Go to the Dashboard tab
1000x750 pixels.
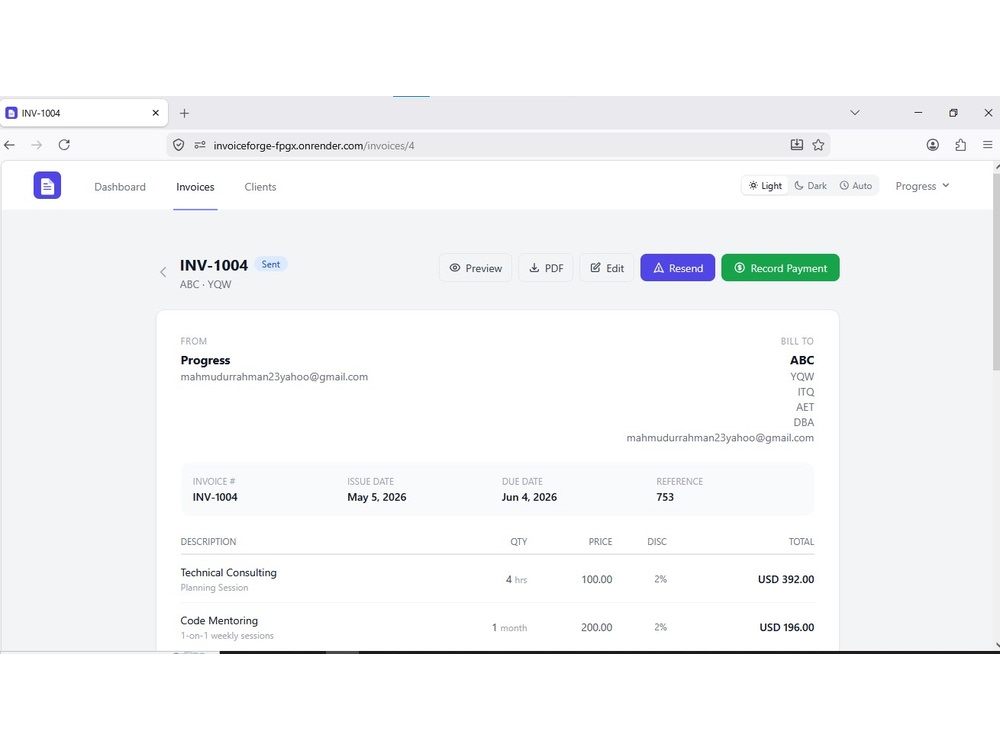pos(120,187)
